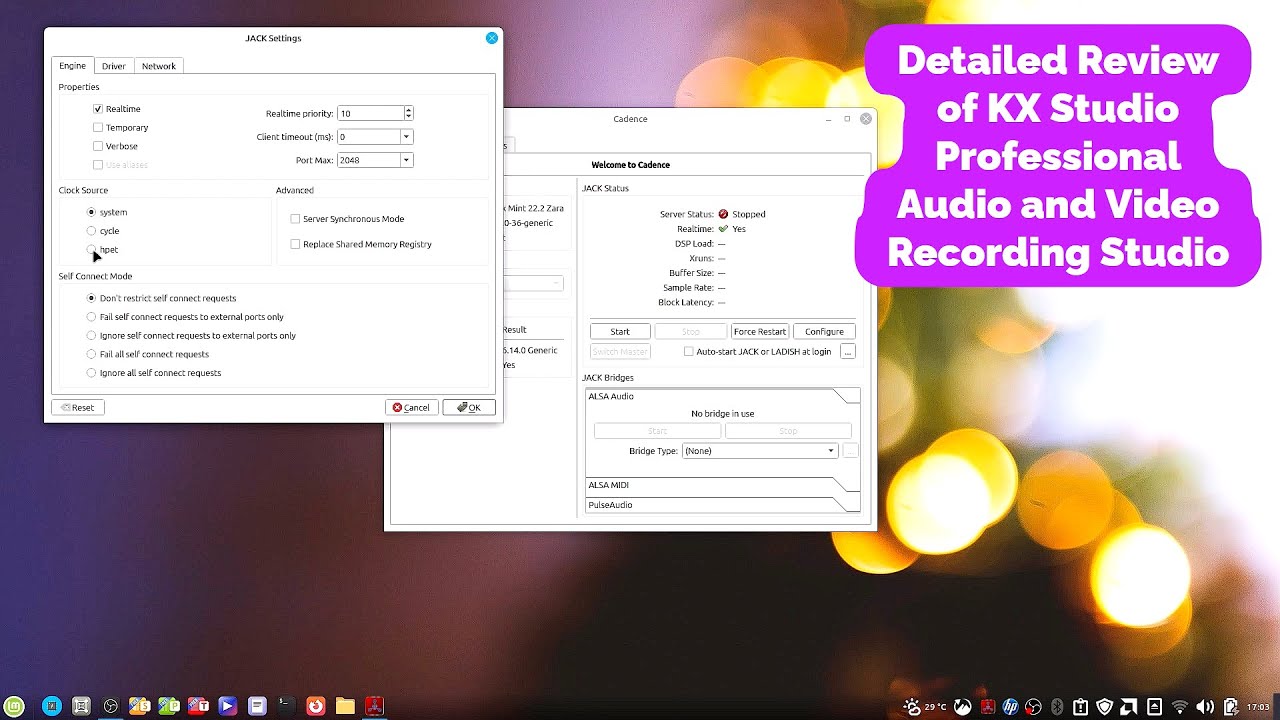Open the clock showing 17:03
1280x720 pixels.
pos(1258,706)
